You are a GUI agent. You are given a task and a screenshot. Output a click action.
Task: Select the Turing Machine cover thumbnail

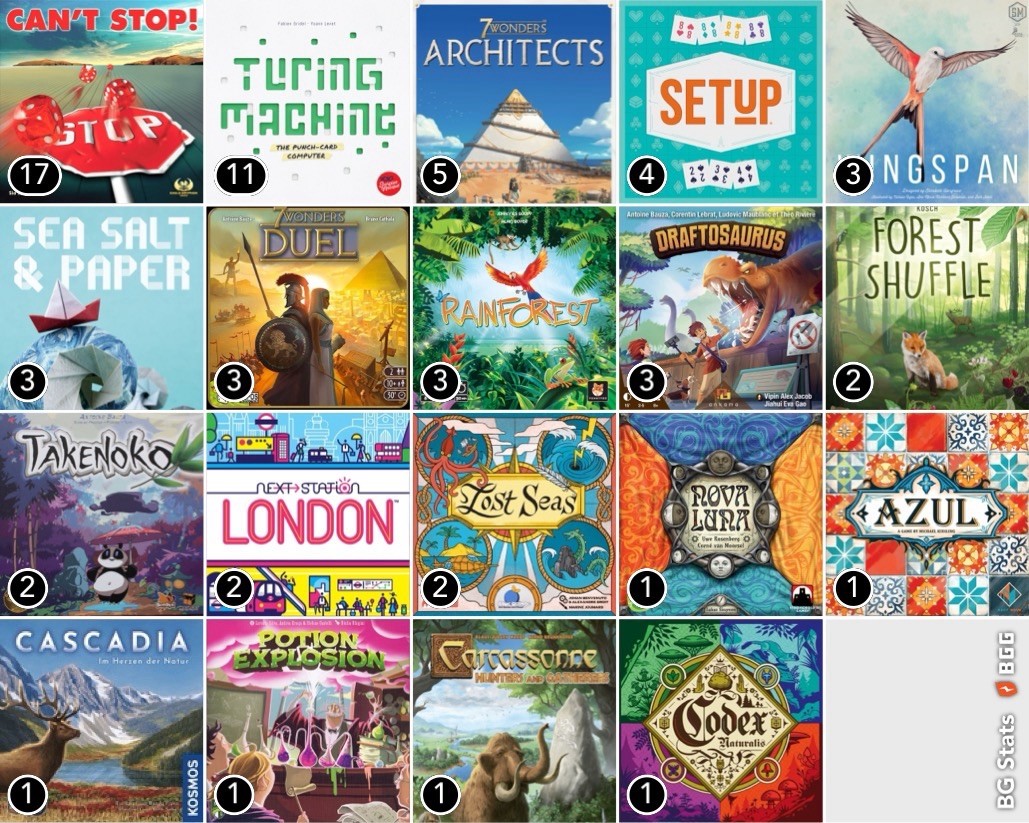pyautogui.click(x=308, y=101)
